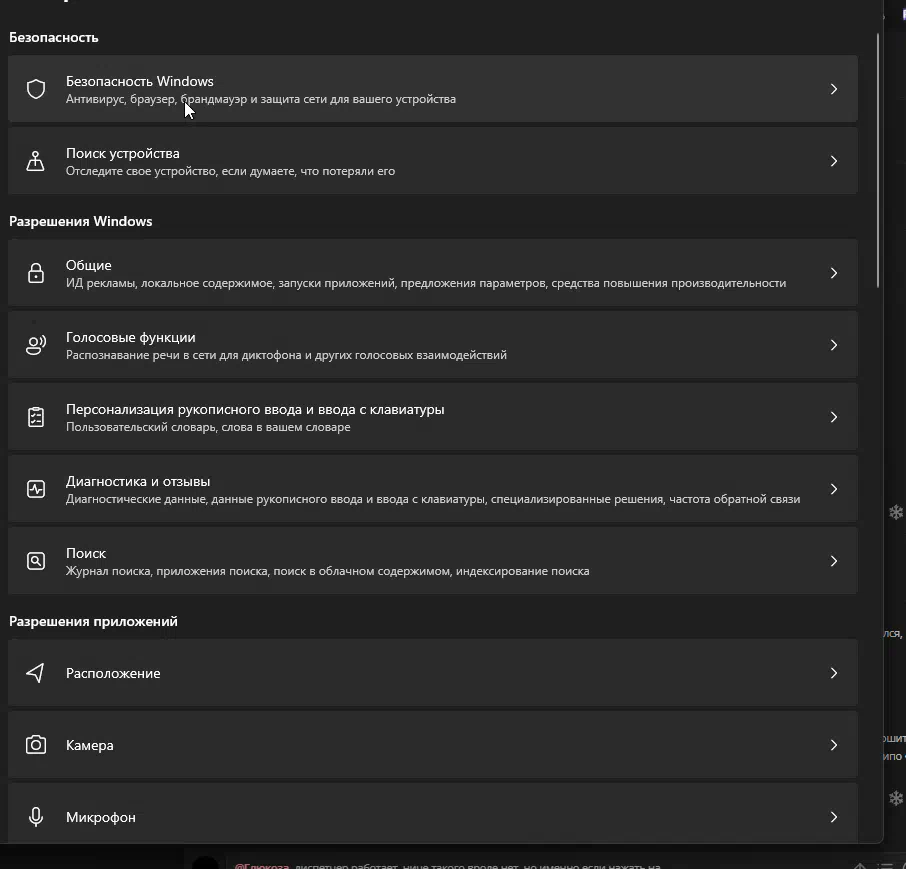This screenshot has width=906, height=869.
Task: Click the Расположение arrow icon
Action: pos(36,673)
